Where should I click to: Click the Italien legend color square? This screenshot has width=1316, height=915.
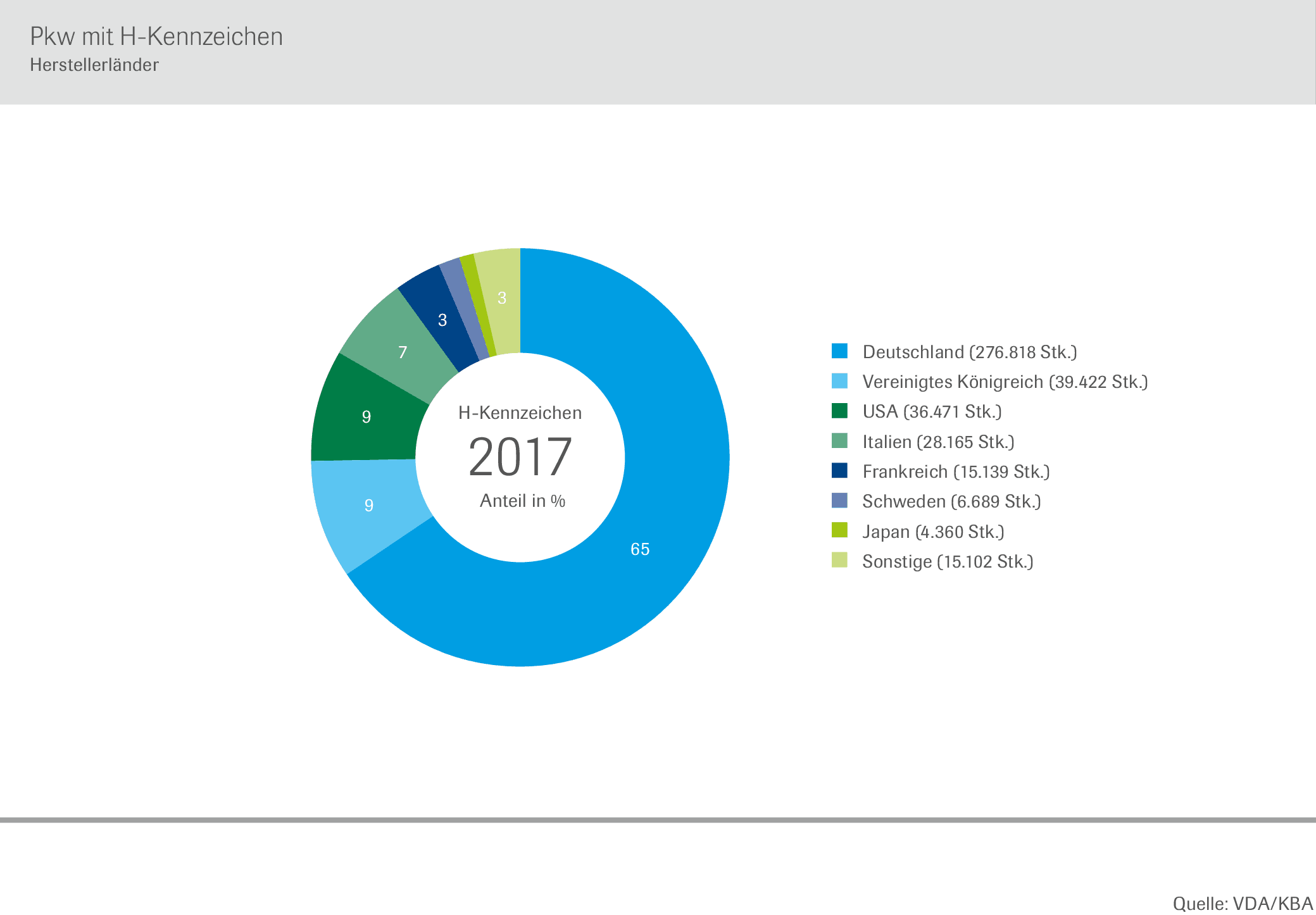[839, 440]
